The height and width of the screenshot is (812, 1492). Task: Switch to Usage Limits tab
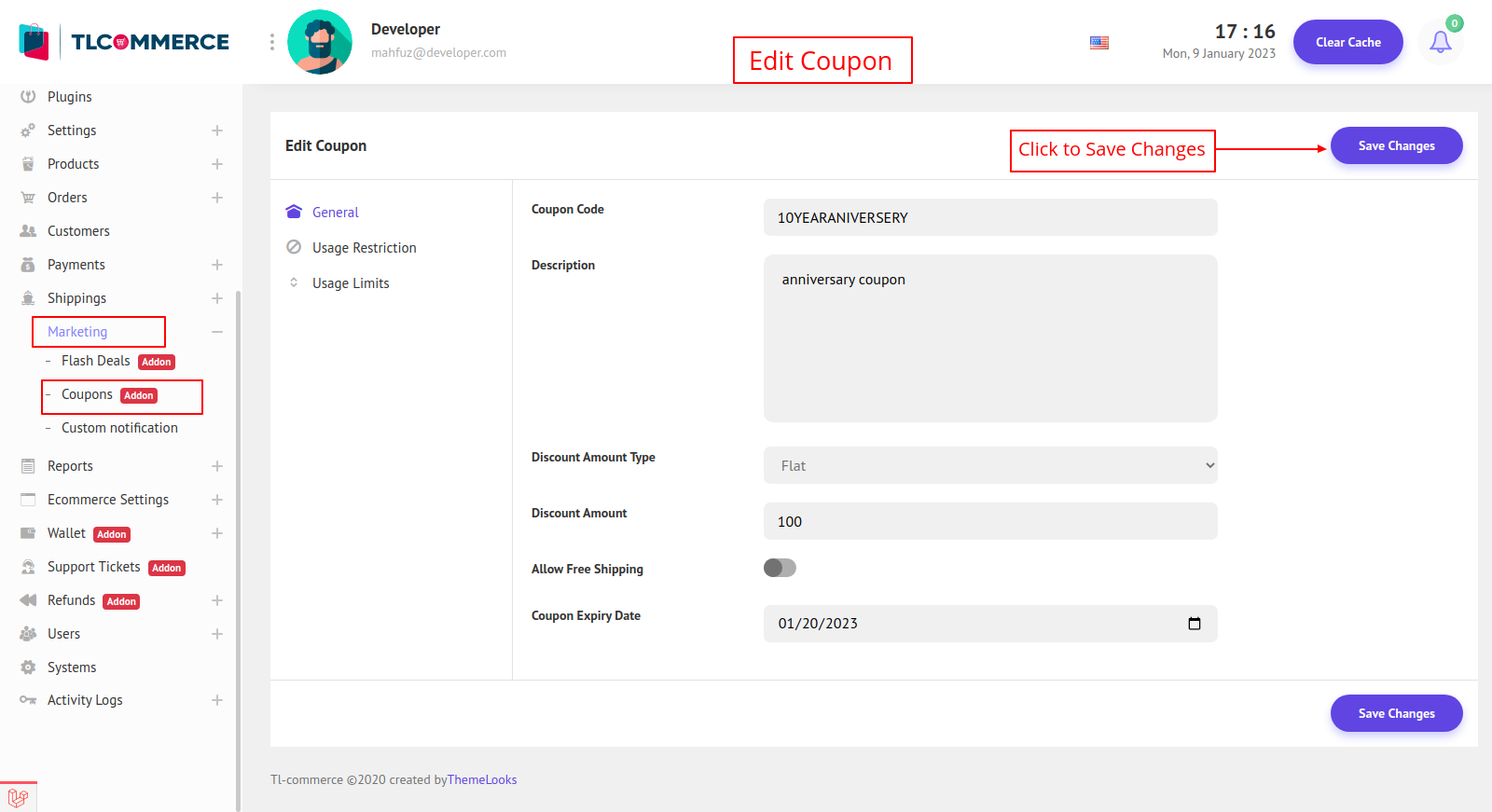[x=351, y=283]
